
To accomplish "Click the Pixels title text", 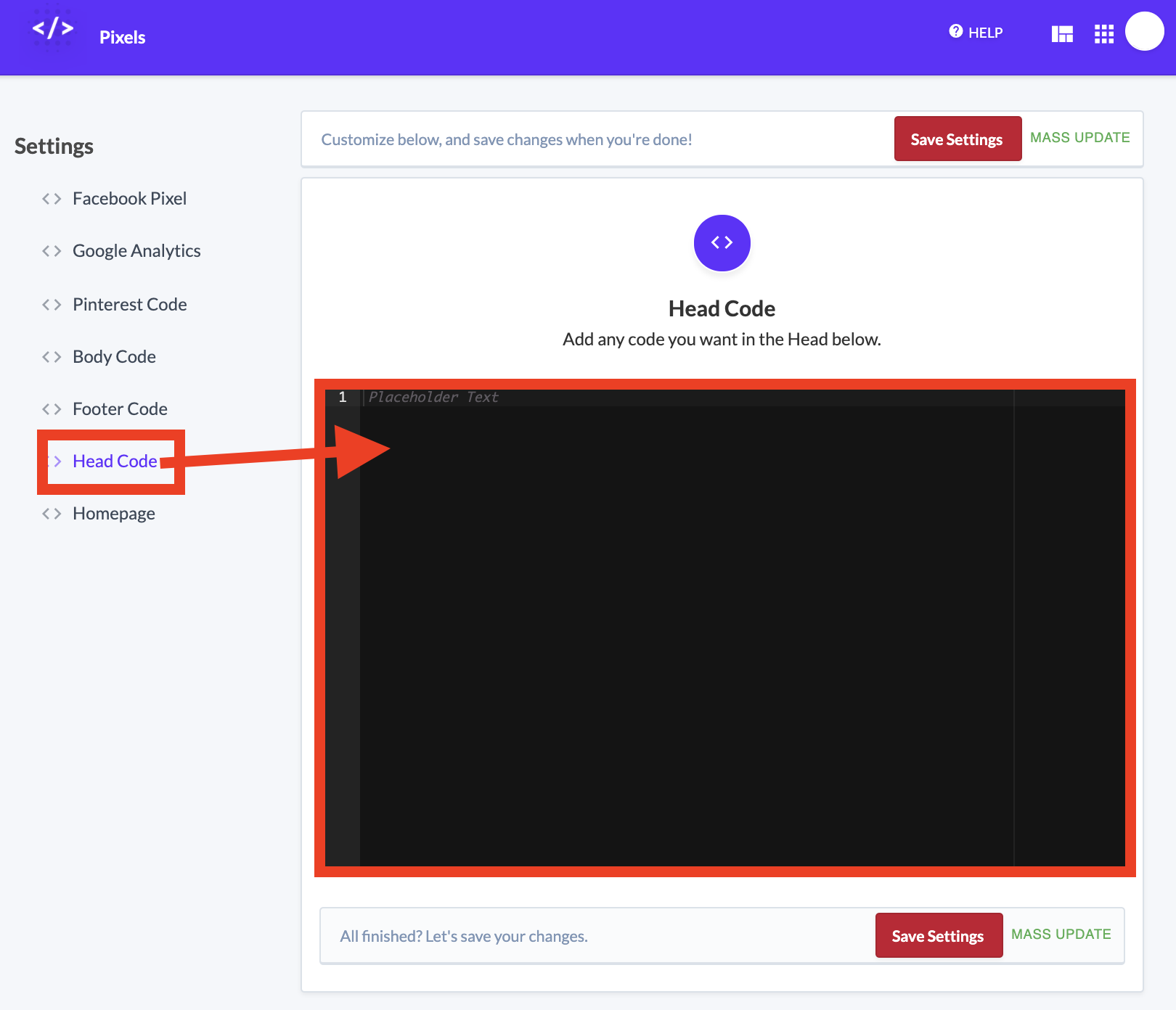I will [x=122, y=38].
